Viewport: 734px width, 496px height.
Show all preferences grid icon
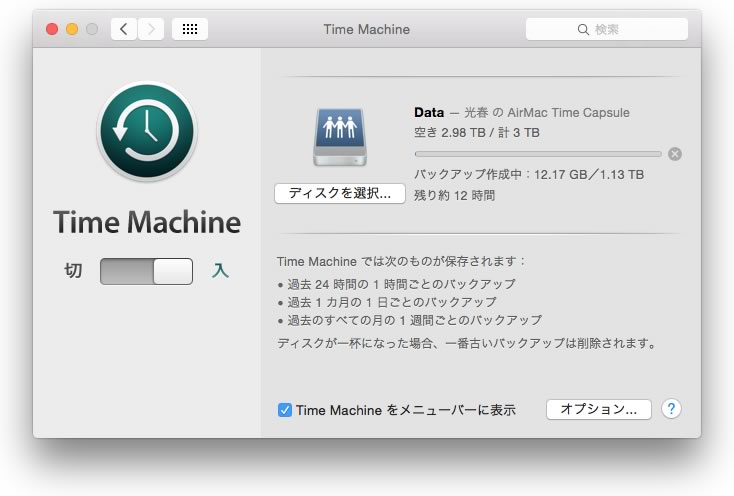[190, 29]
